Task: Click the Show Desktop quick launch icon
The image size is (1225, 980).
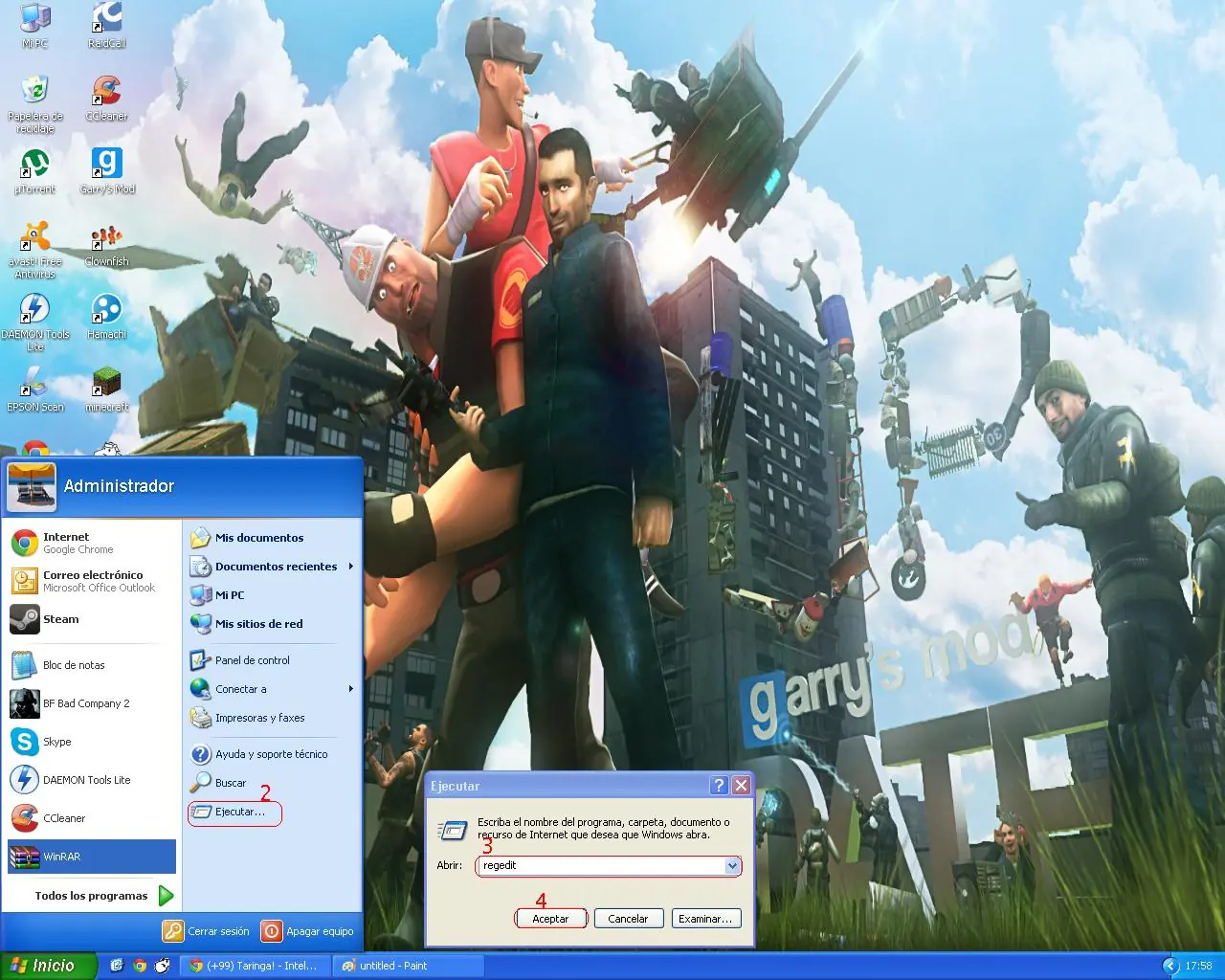Action: [117, 966]
